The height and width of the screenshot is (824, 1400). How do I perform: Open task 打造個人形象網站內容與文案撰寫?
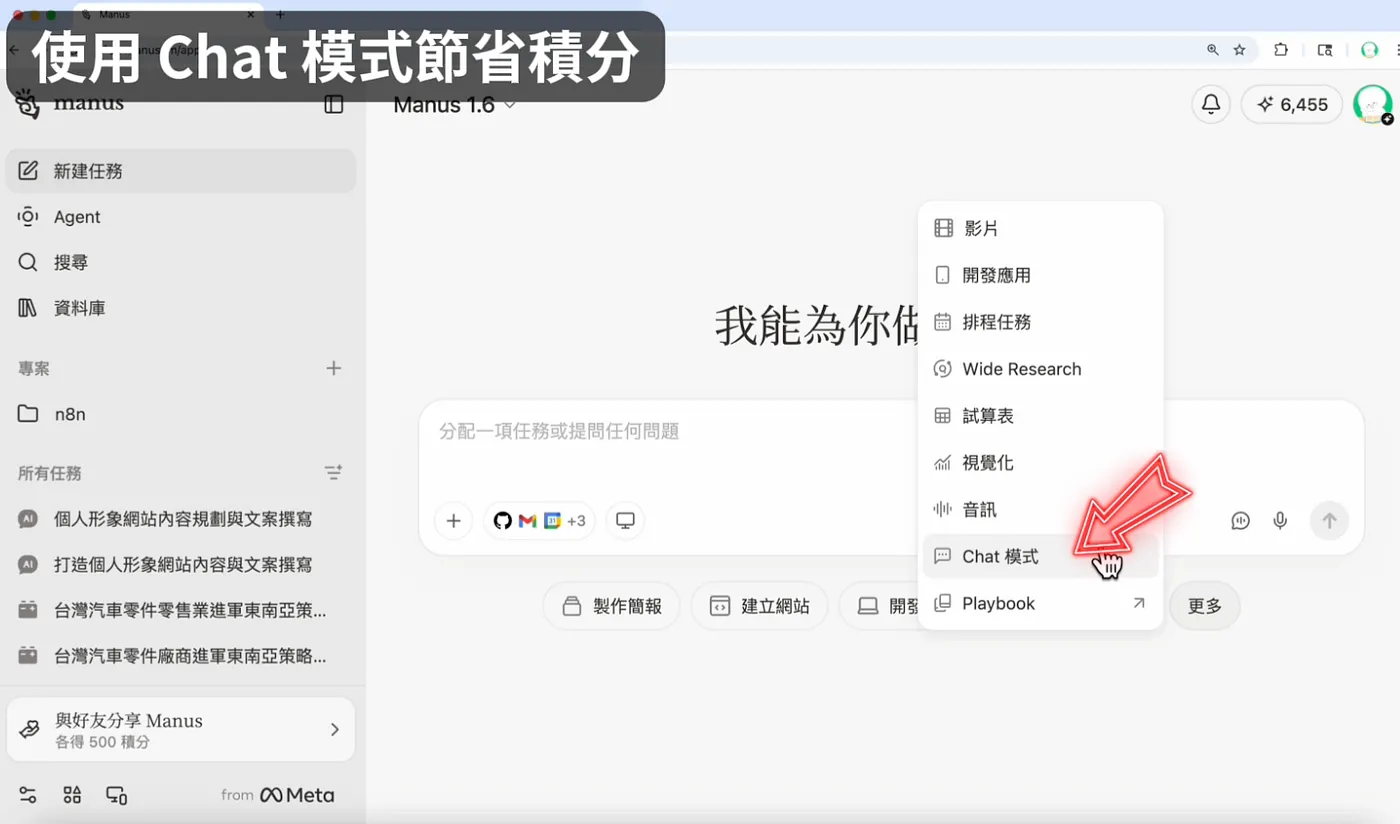tap(181, 565)
